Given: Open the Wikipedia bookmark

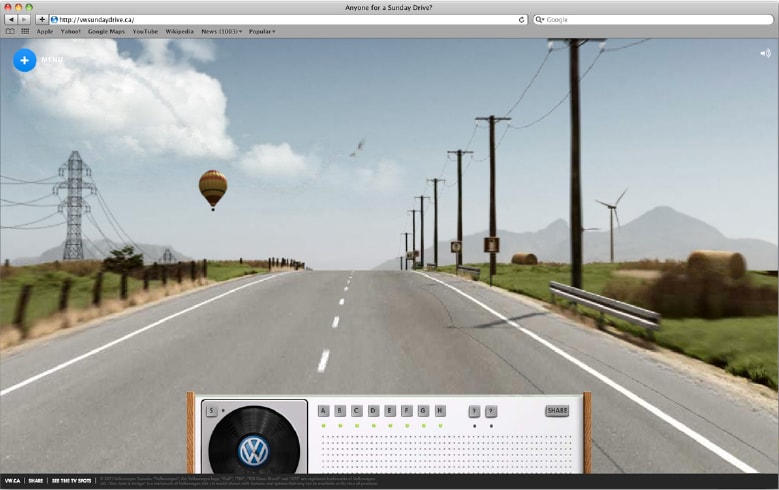Looking at the screenshot, I should coord(179,31).
